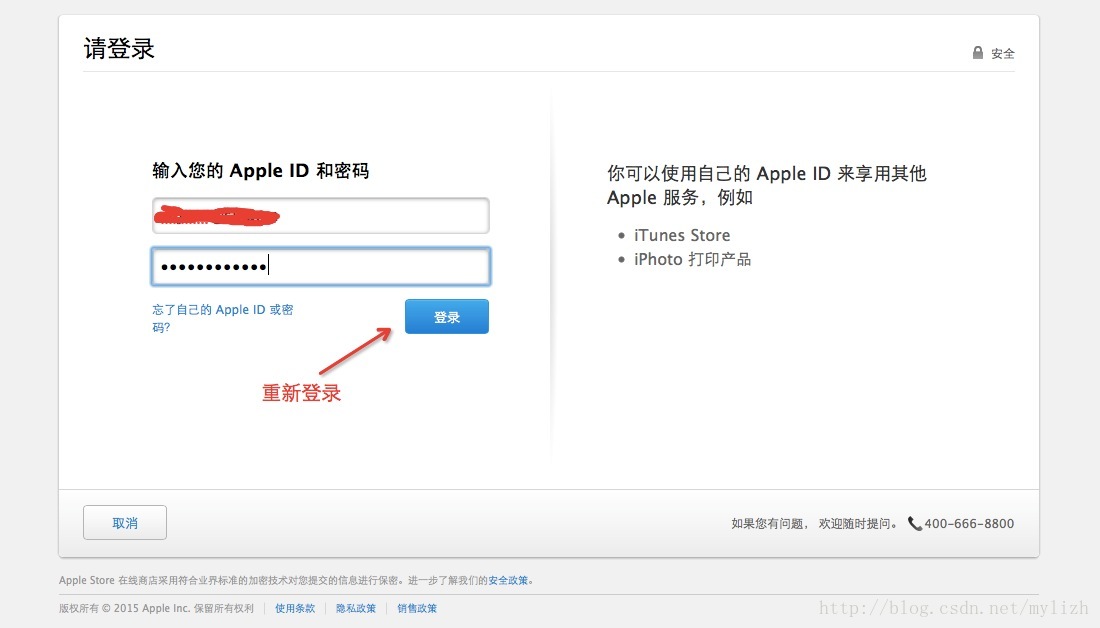Screen dimensions: 1100x628
Task: Open the 安全政策 link
Action: click(x=508, y=580)
